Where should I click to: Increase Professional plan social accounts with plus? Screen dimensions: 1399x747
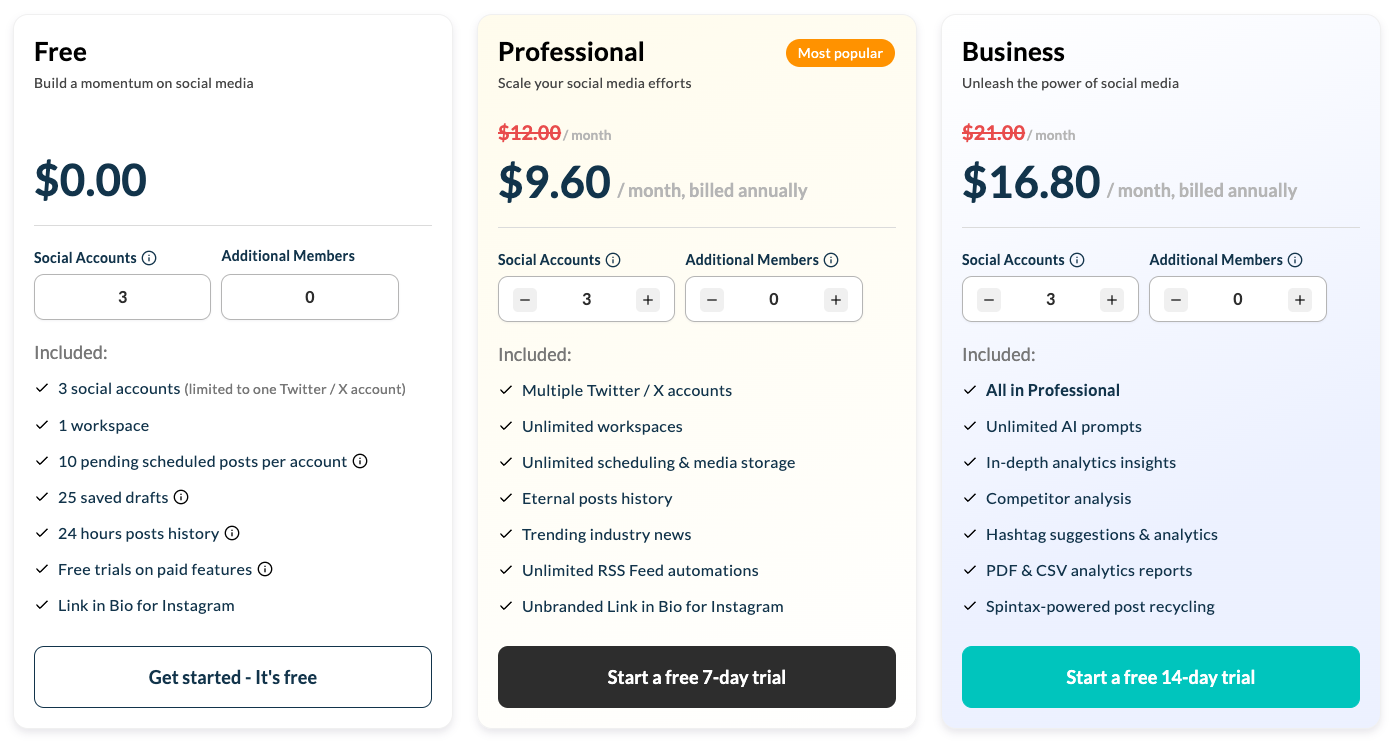648,299
